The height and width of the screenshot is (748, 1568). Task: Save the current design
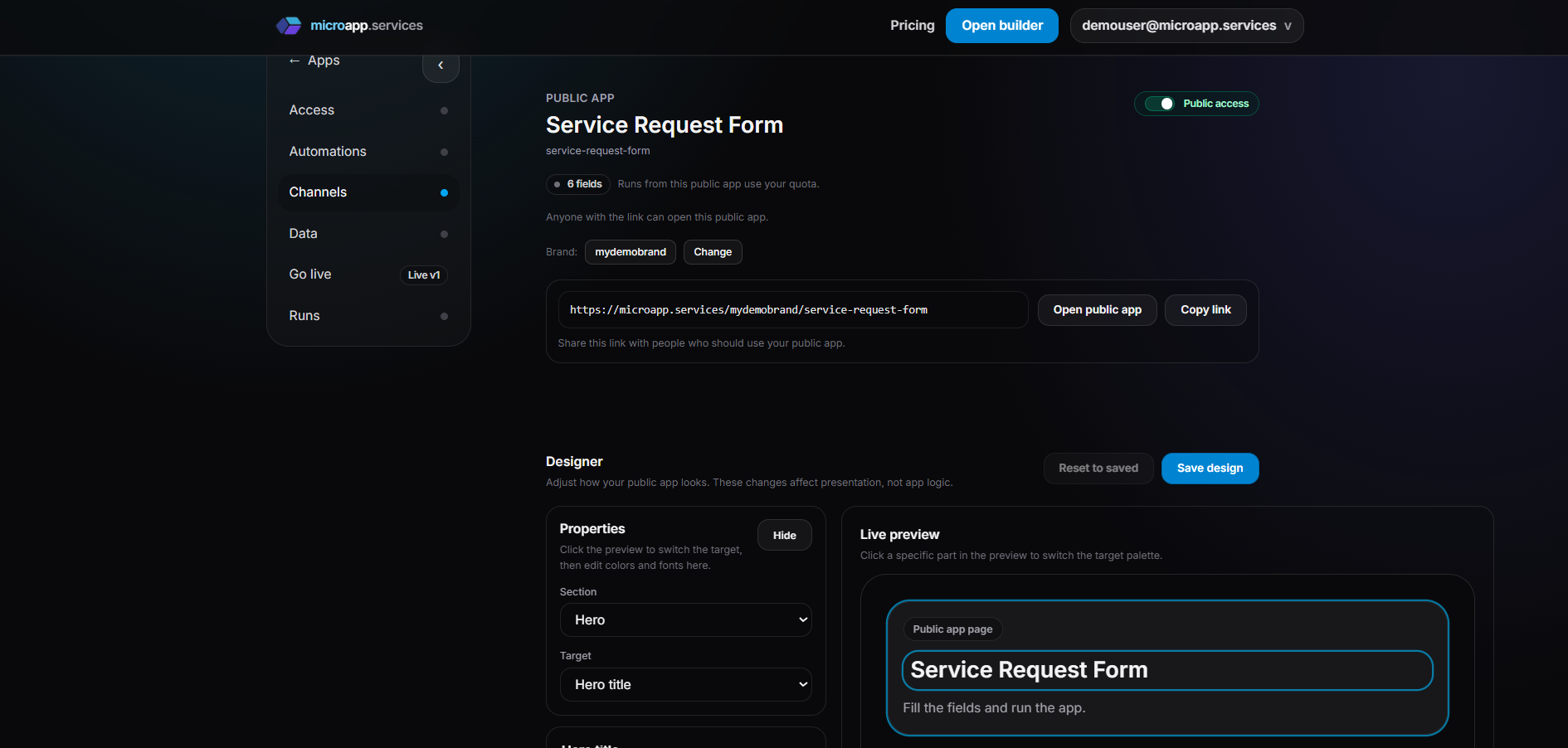(1209, 468)
